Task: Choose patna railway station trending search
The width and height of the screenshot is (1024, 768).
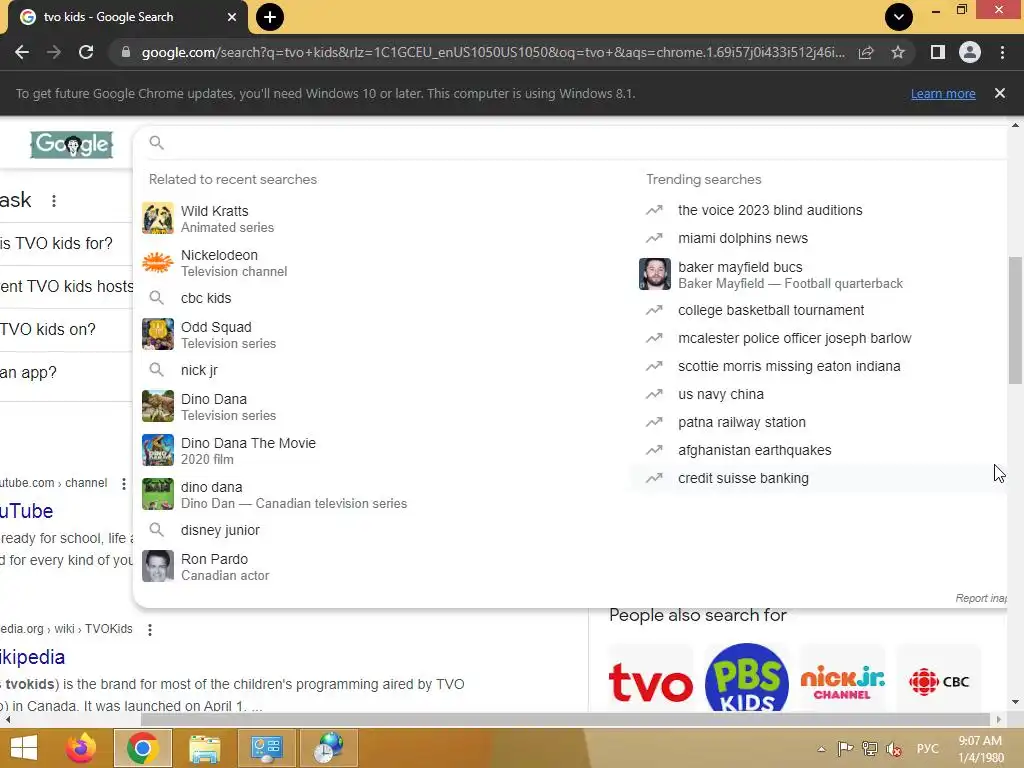Action: (x=819, y=423)
